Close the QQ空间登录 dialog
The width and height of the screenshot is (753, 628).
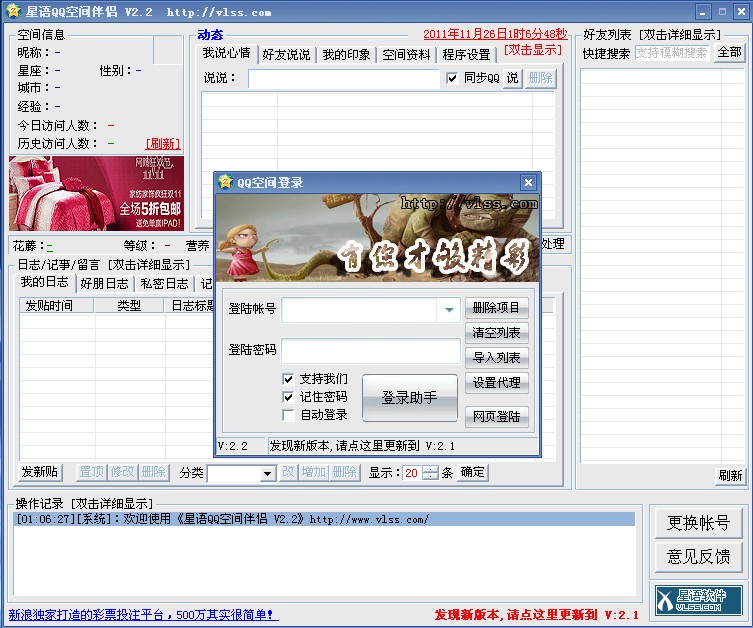point(528,182)
